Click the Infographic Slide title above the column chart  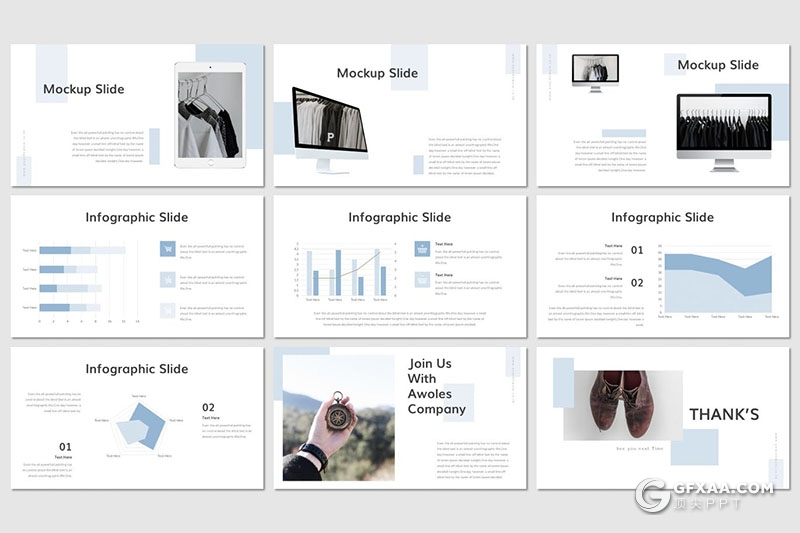pyautogui.click(x=400, y=217)
